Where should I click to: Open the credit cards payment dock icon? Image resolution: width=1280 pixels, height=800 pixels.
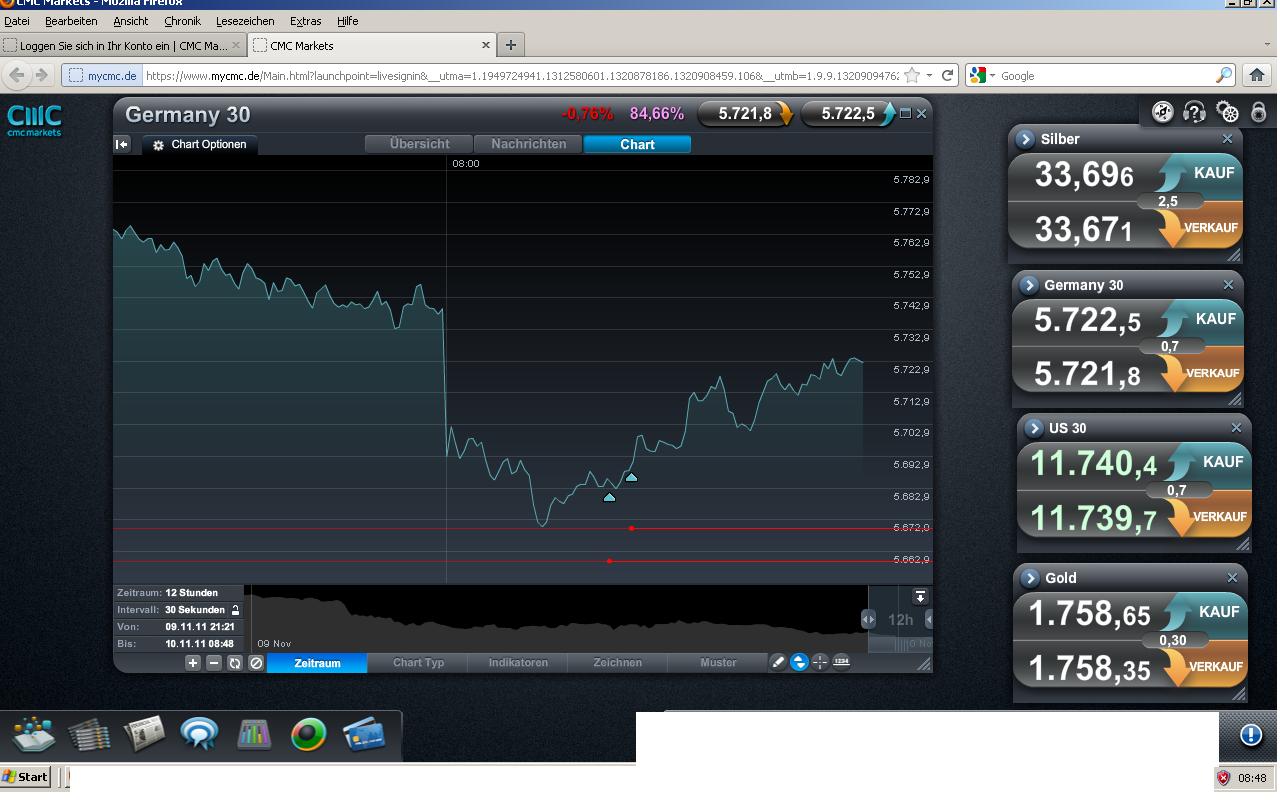pyautogui.click(x=365, y=735)
